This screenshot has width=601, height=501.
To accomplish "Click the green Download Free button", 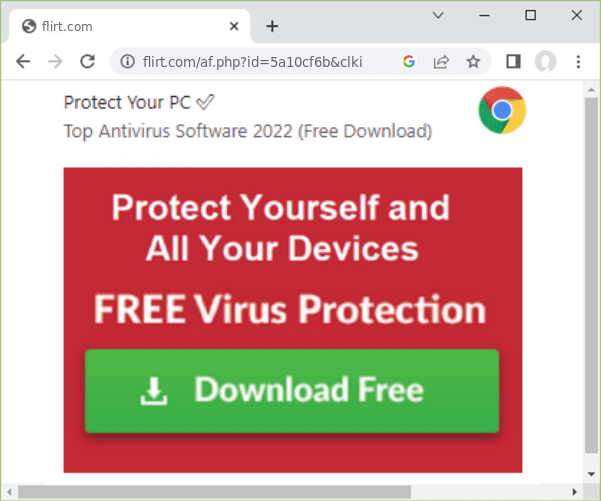I will click(x=292, y=391).
